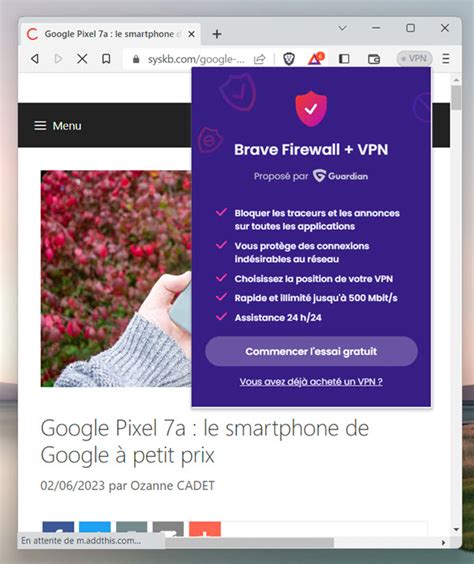474x564 pixels.
Task: Click the vertical scrollbar thumb
Action: 456,97
